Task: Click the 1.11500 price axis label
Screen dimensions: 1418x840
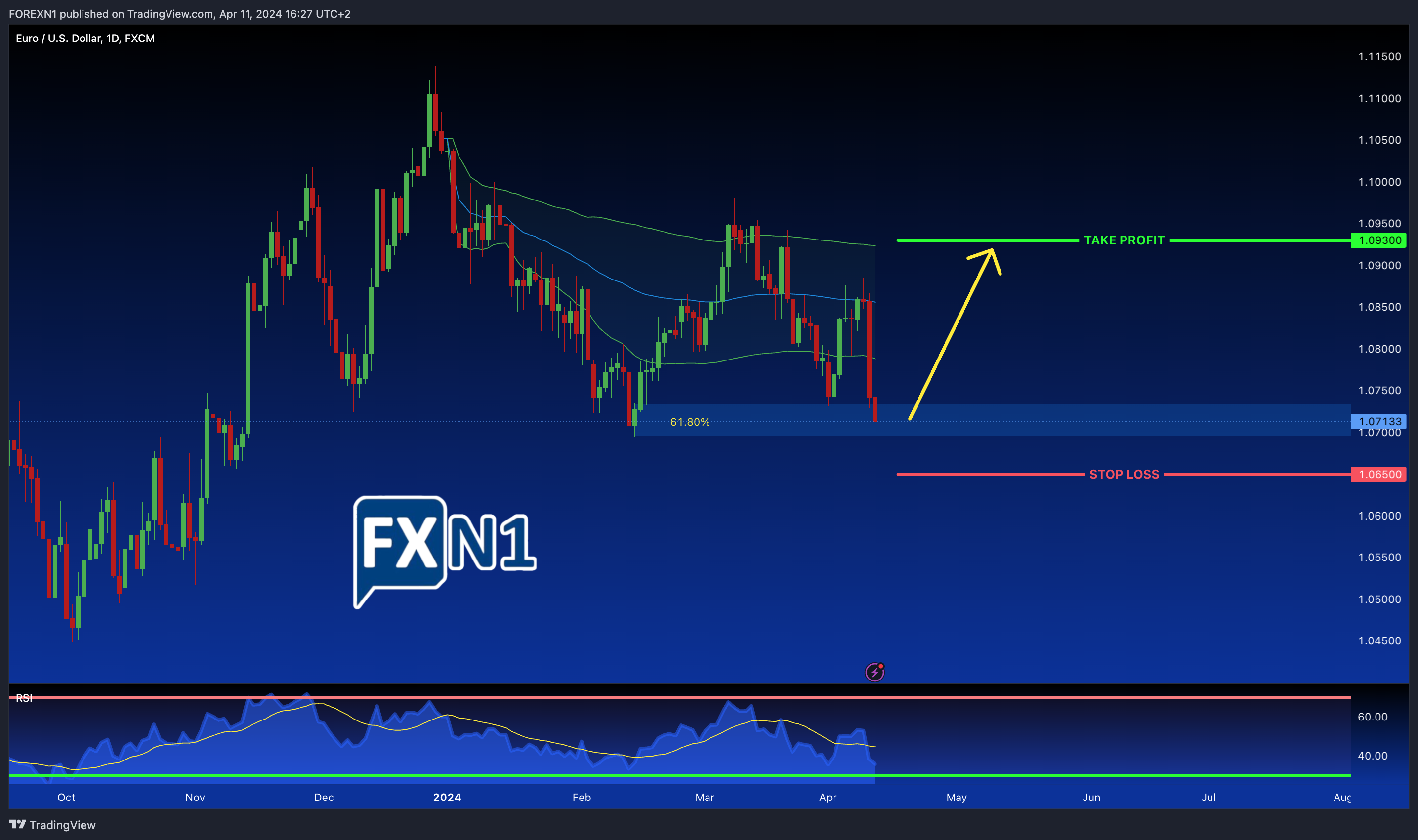Action: (1379, 57)
